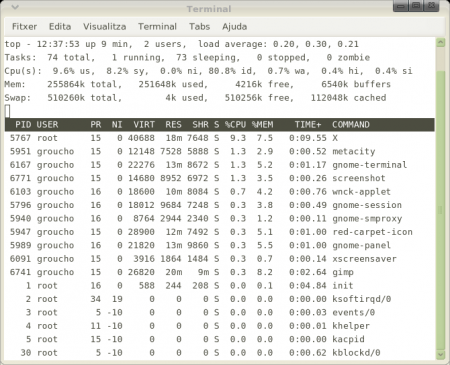Select the init process name

point(343,286)
